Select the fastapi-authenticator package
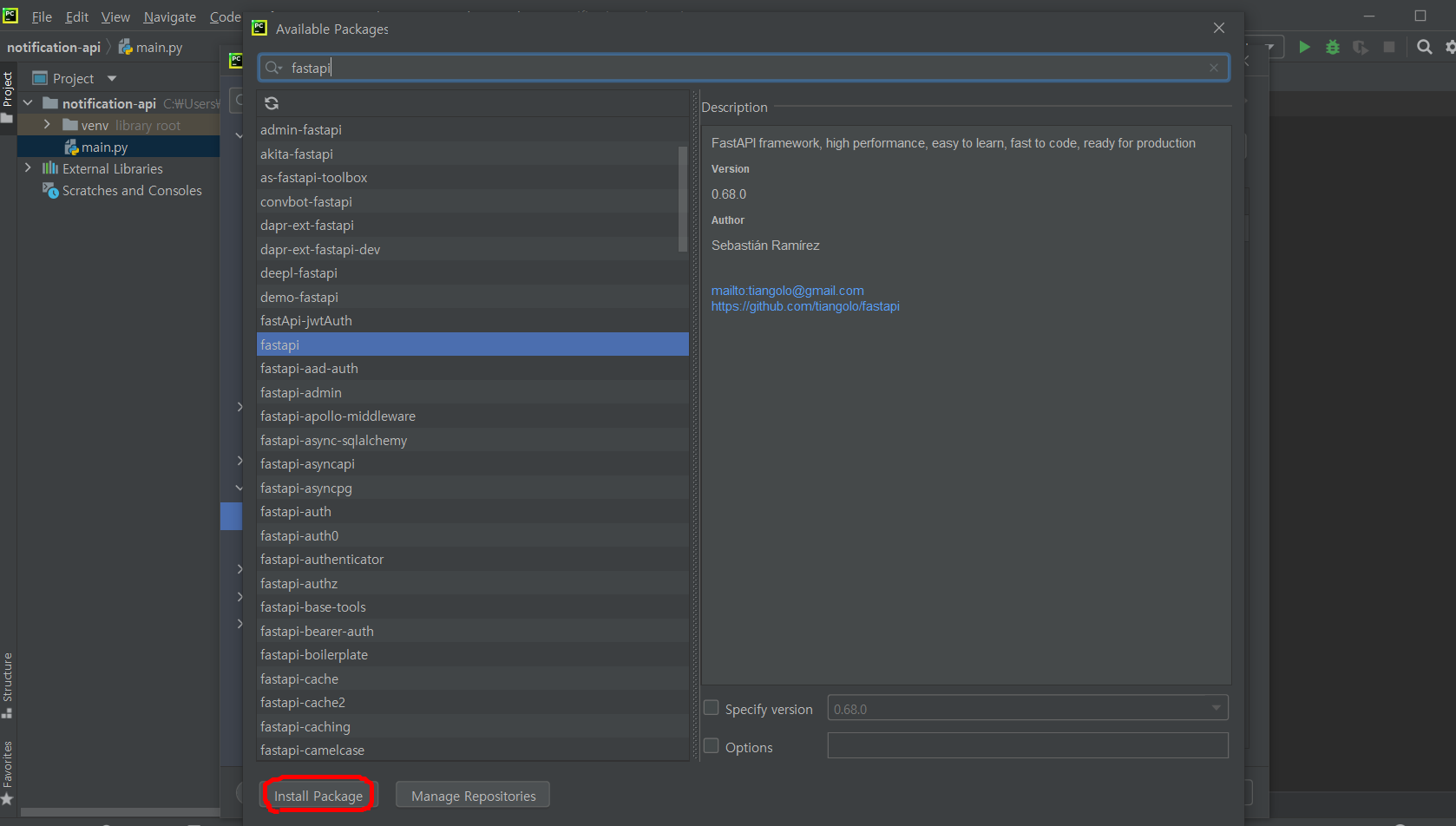 coord(473,559)
